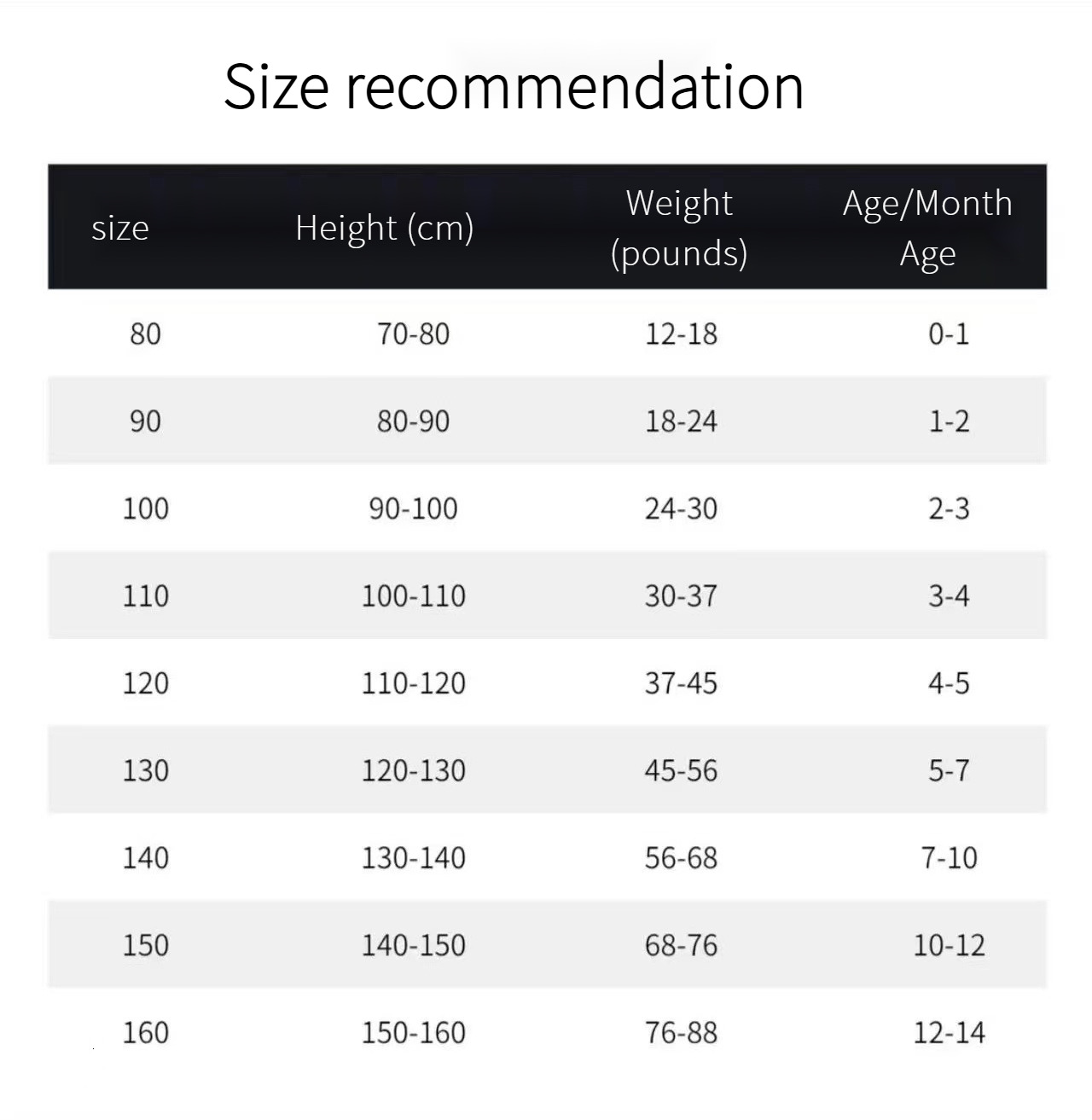Select the 70-80 height cell
The height and width of the screenshot is (1120, 1092).
click(414, 334)
